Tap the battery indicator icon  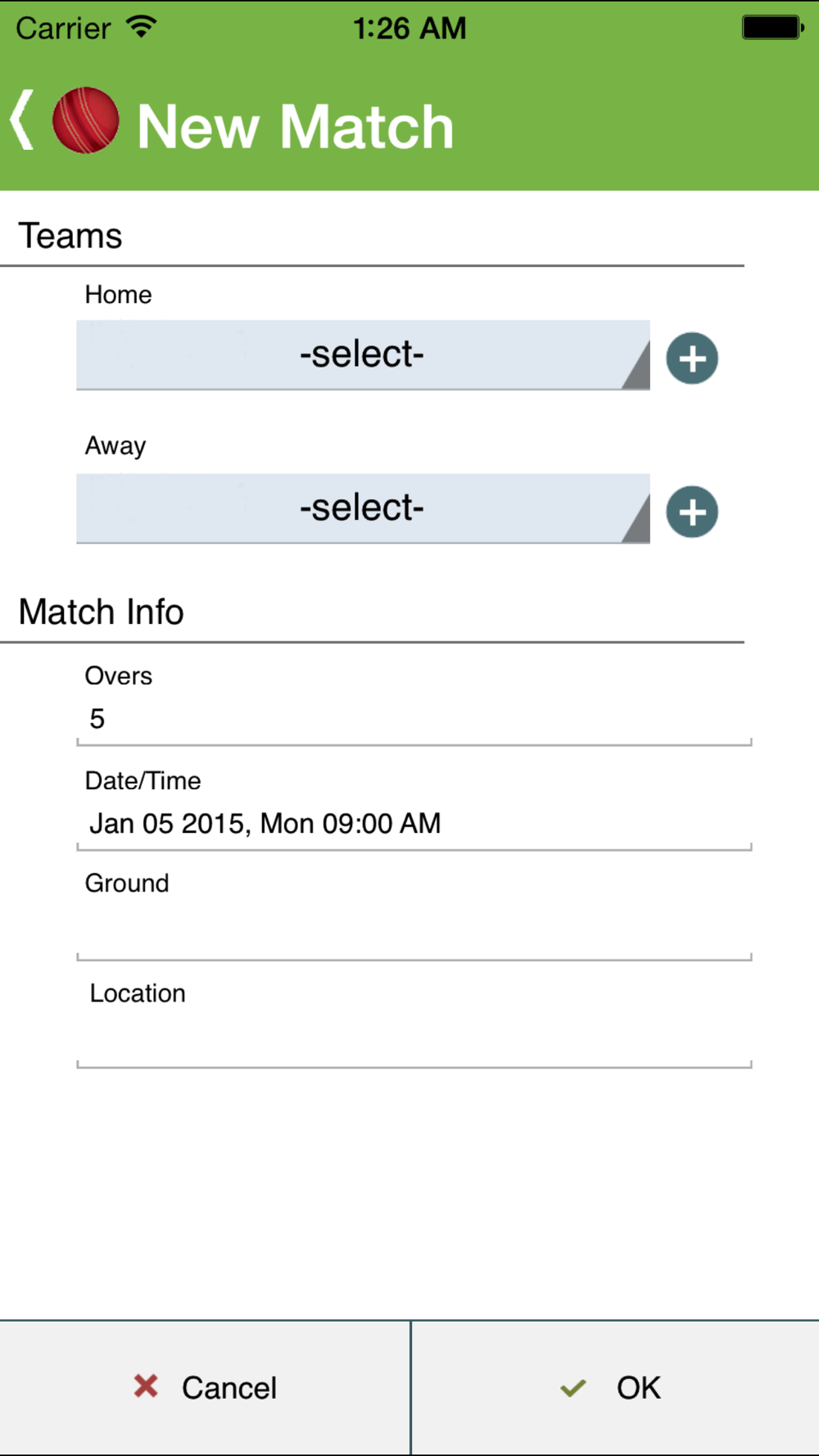[x=773, y=28]
